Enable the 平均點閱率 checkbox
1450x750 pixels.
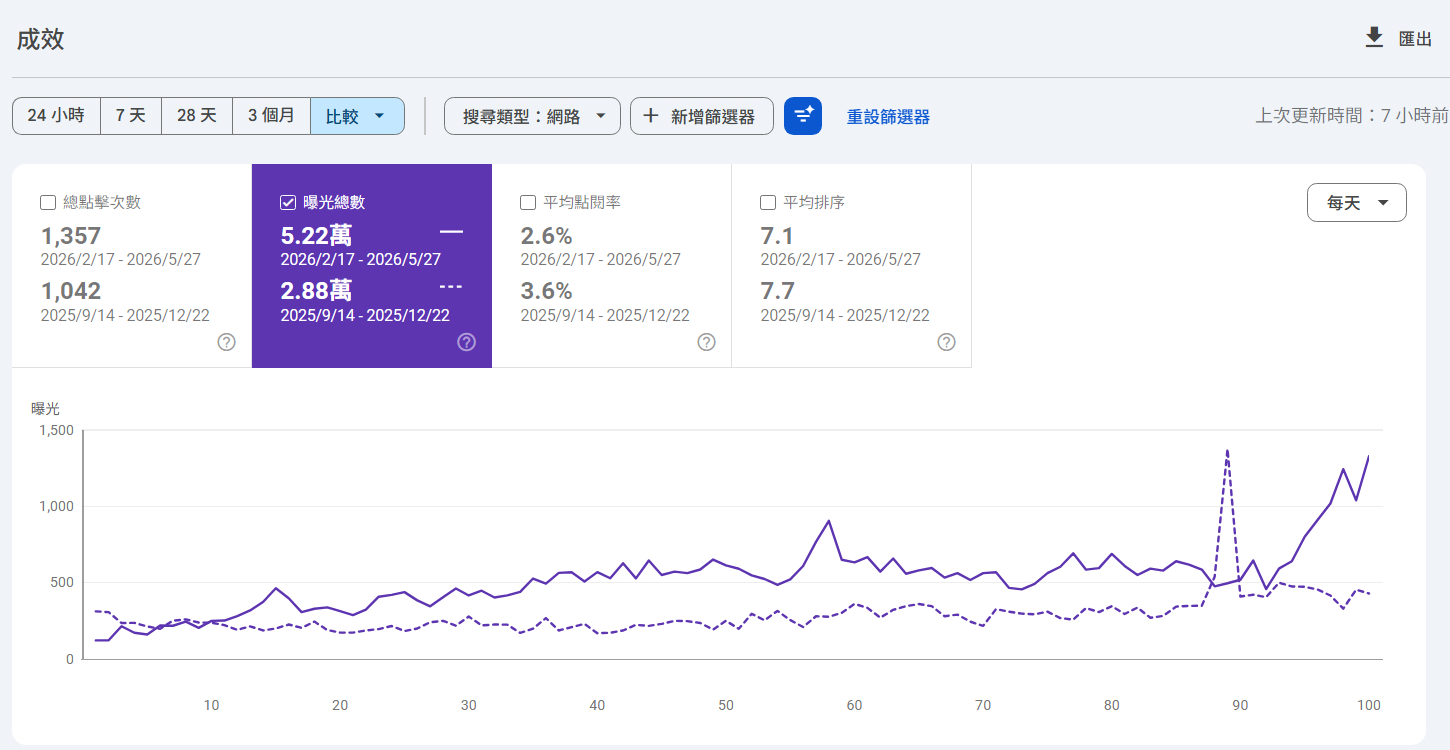[528, 203]
